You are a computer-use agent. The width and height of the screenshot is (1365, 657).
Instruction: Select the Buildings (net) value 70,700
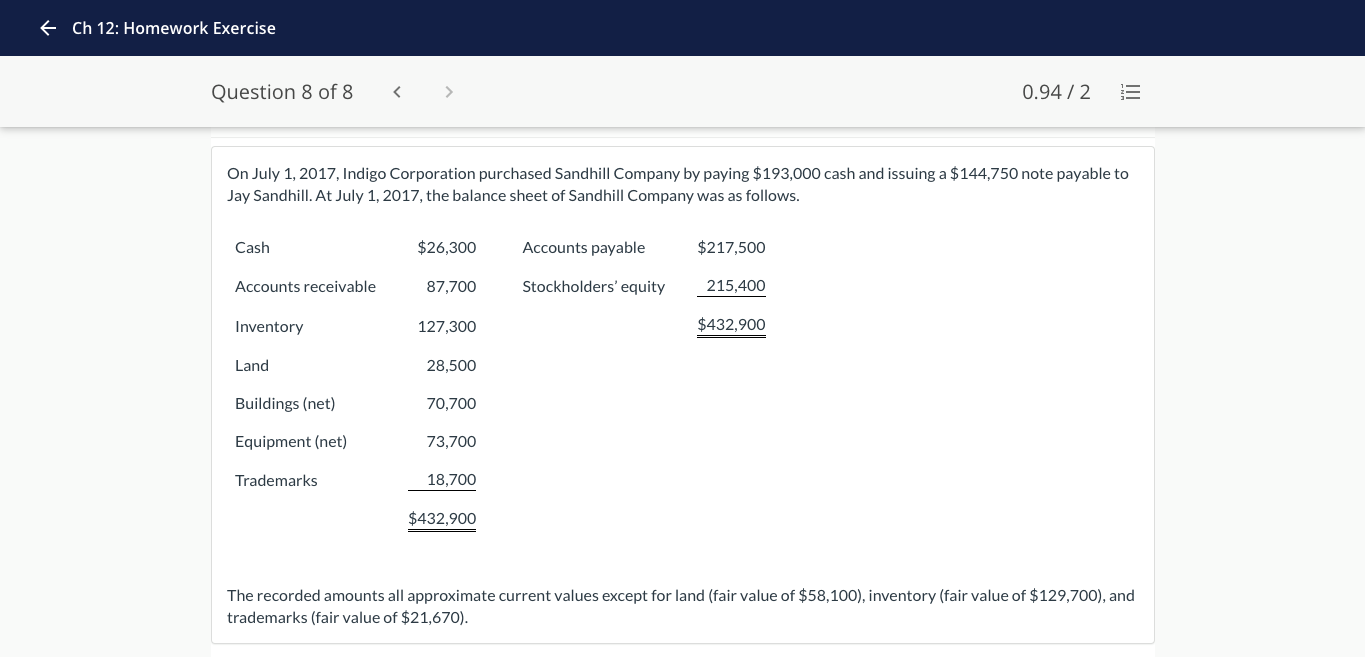pyautogui.click(x=451, y=403)
